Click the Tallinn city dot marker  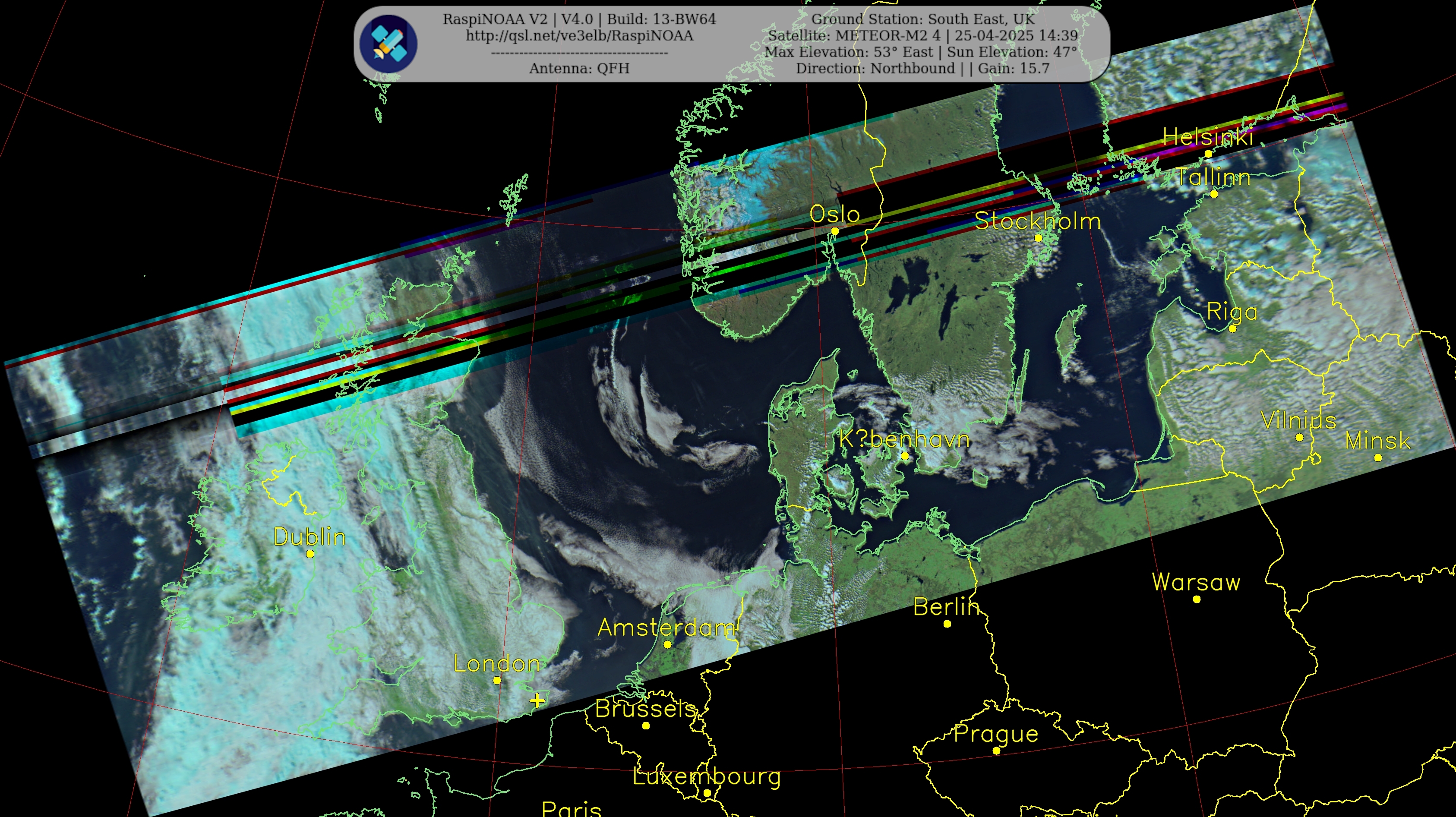[1213, 194]
